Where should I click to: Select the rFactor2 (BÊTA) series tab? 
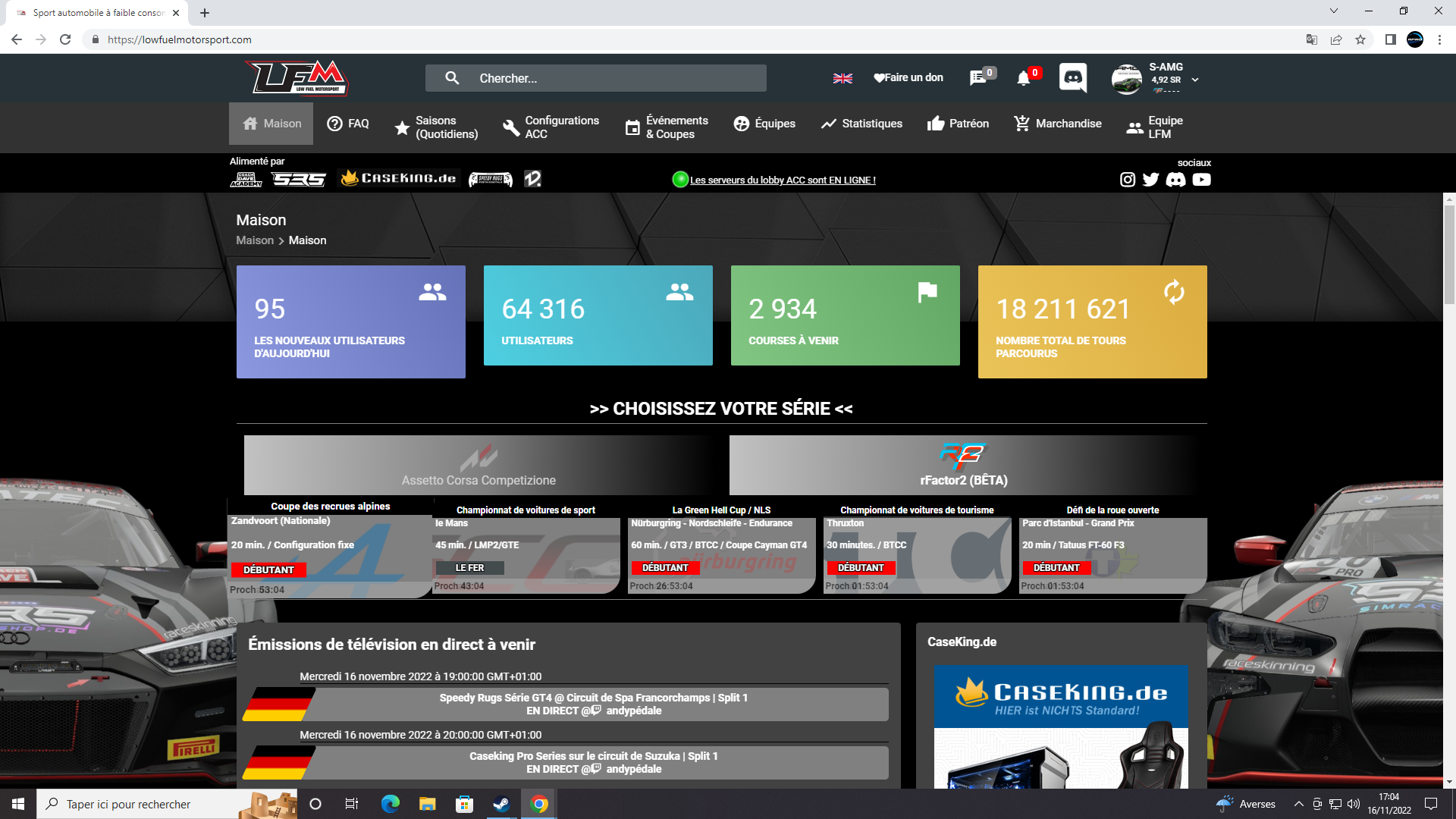[963, 465]
